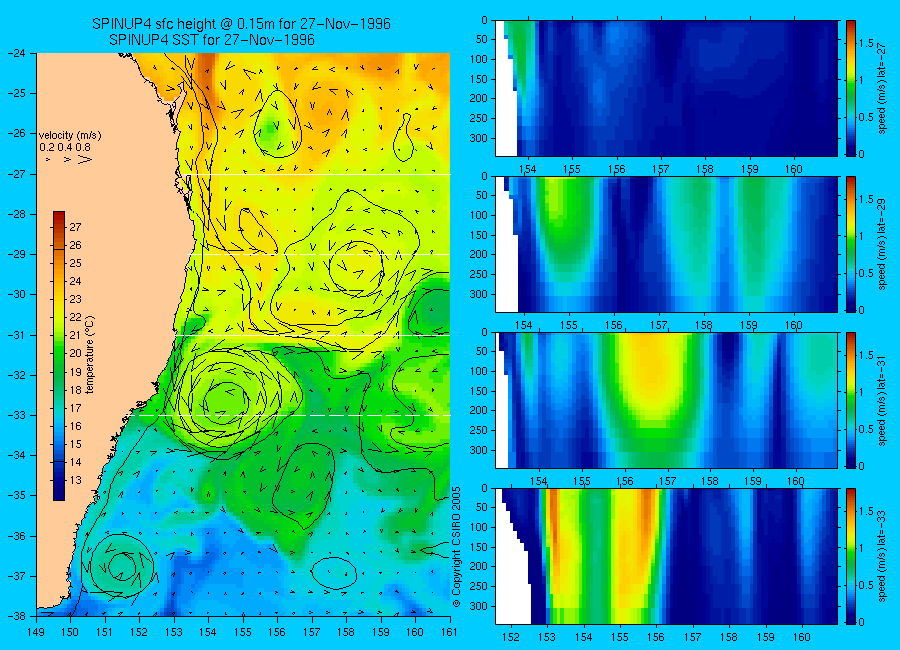Click the closed contour near 156E, -25.5

click(x=278, y=124)
